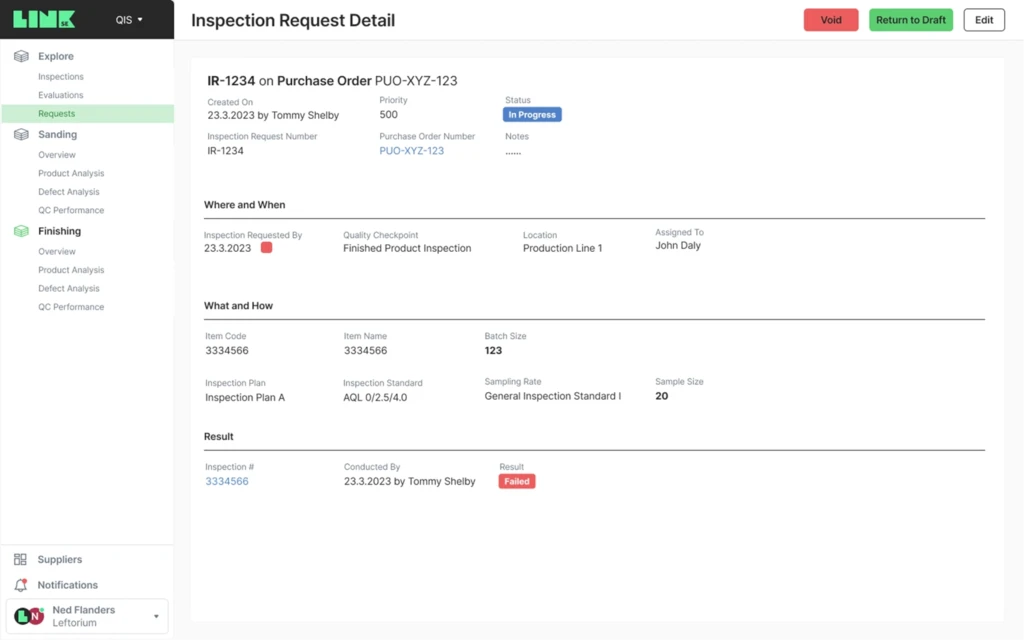Click the Suppliers grid icon
Viewport: 1024px width, 640px height.
pyautogui.click(x=21, y=560)
